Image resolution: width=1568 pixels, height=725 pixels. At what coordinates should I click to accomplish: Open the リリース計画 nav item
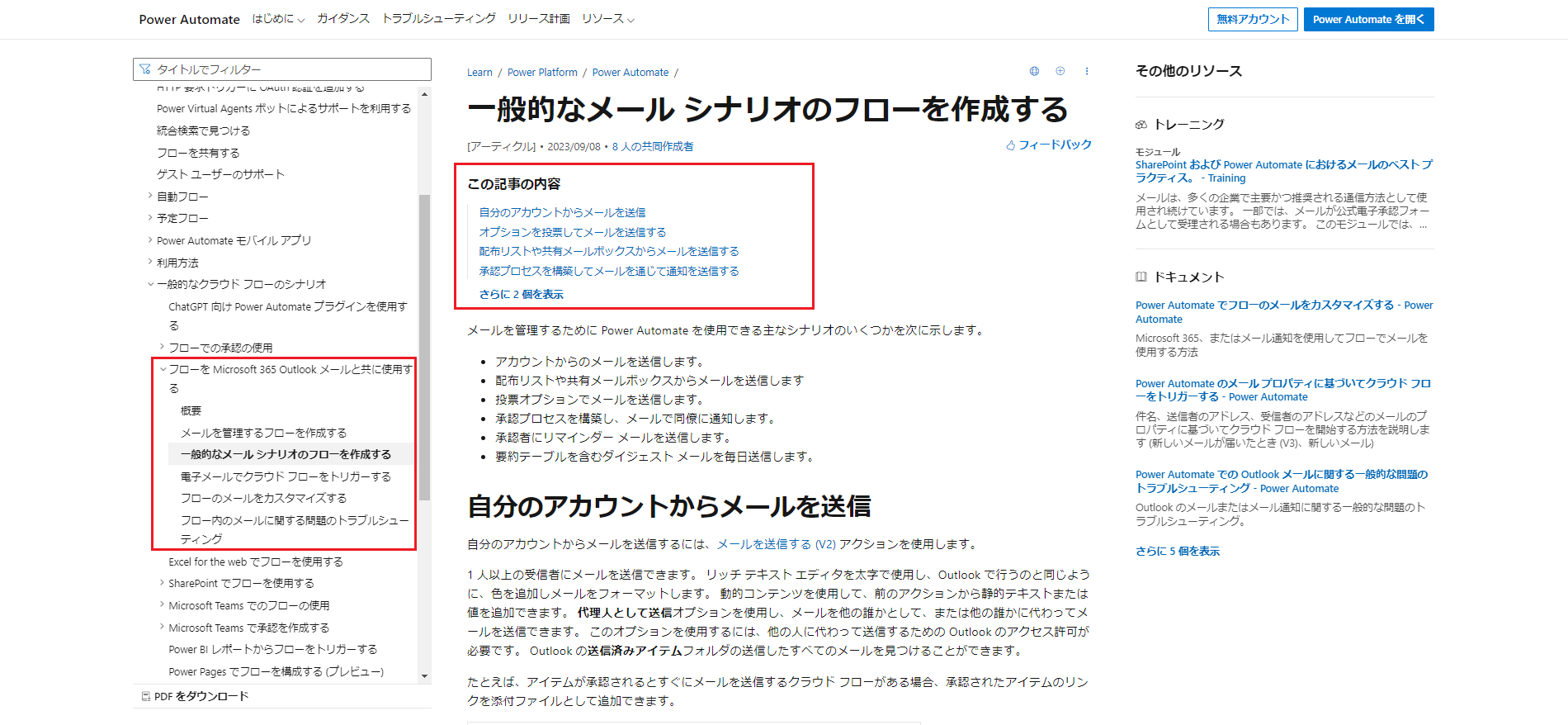click(x=539, y=19)
